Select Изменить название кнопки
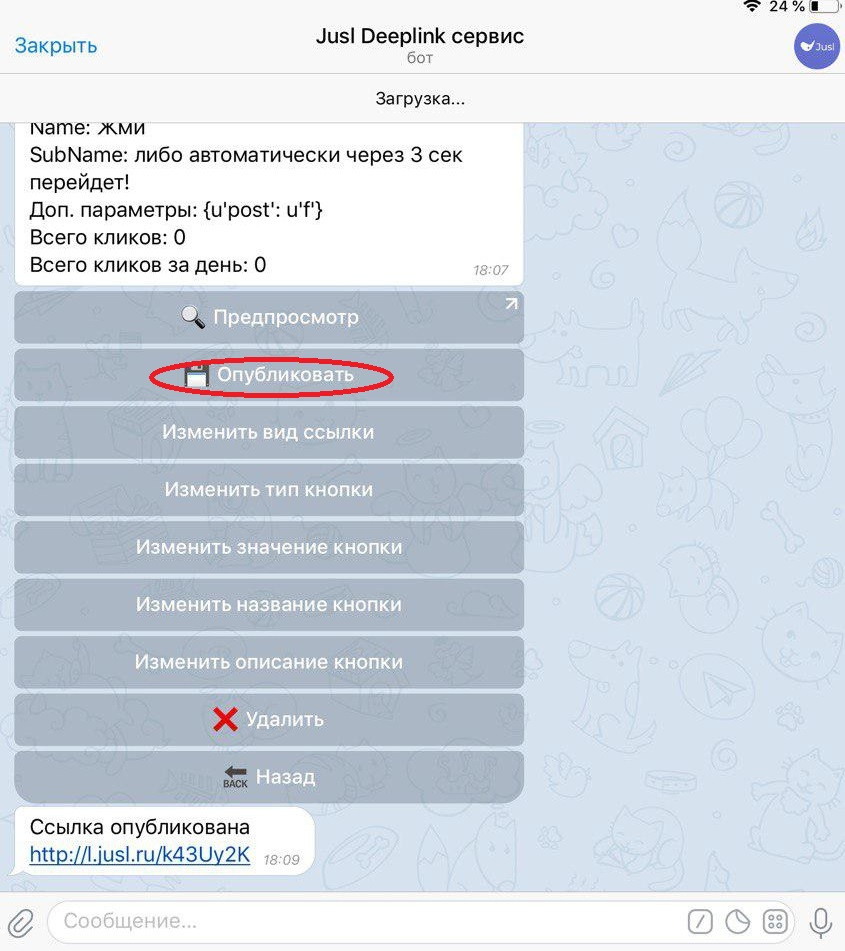The height and width of the screenshot is (951, 845). [269, 605]
